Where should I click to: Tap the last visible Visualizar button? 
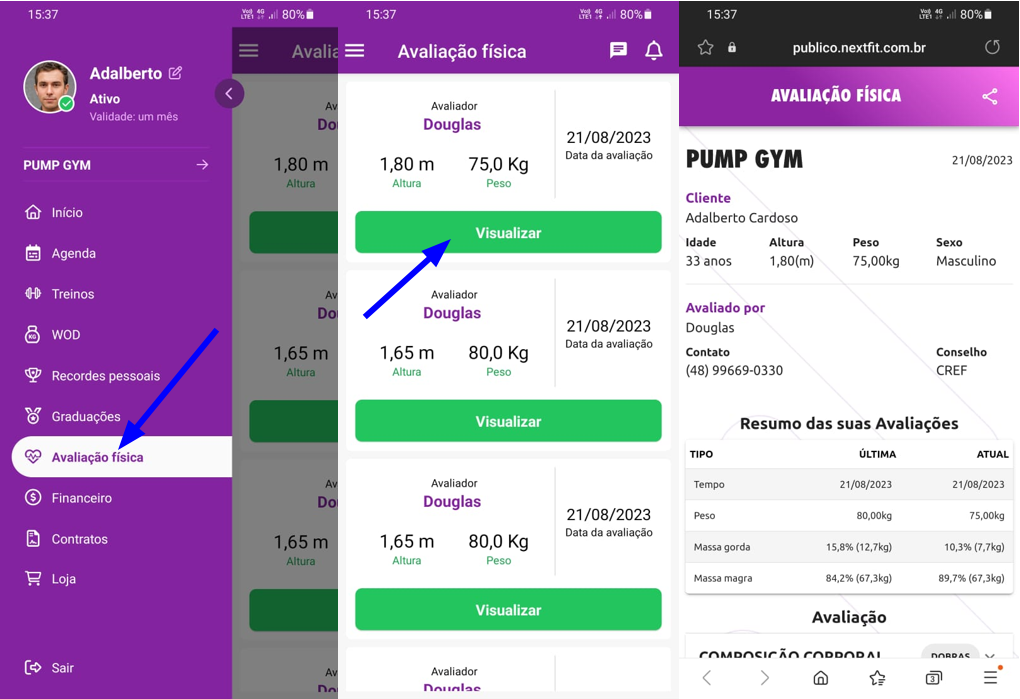pyautogui.click(x=508, y=609)
